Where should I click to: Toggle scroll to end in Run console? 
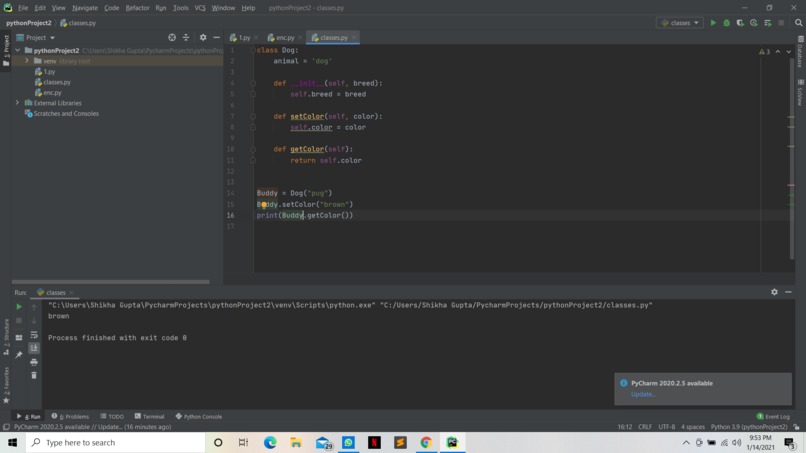[x=34, y=348]
